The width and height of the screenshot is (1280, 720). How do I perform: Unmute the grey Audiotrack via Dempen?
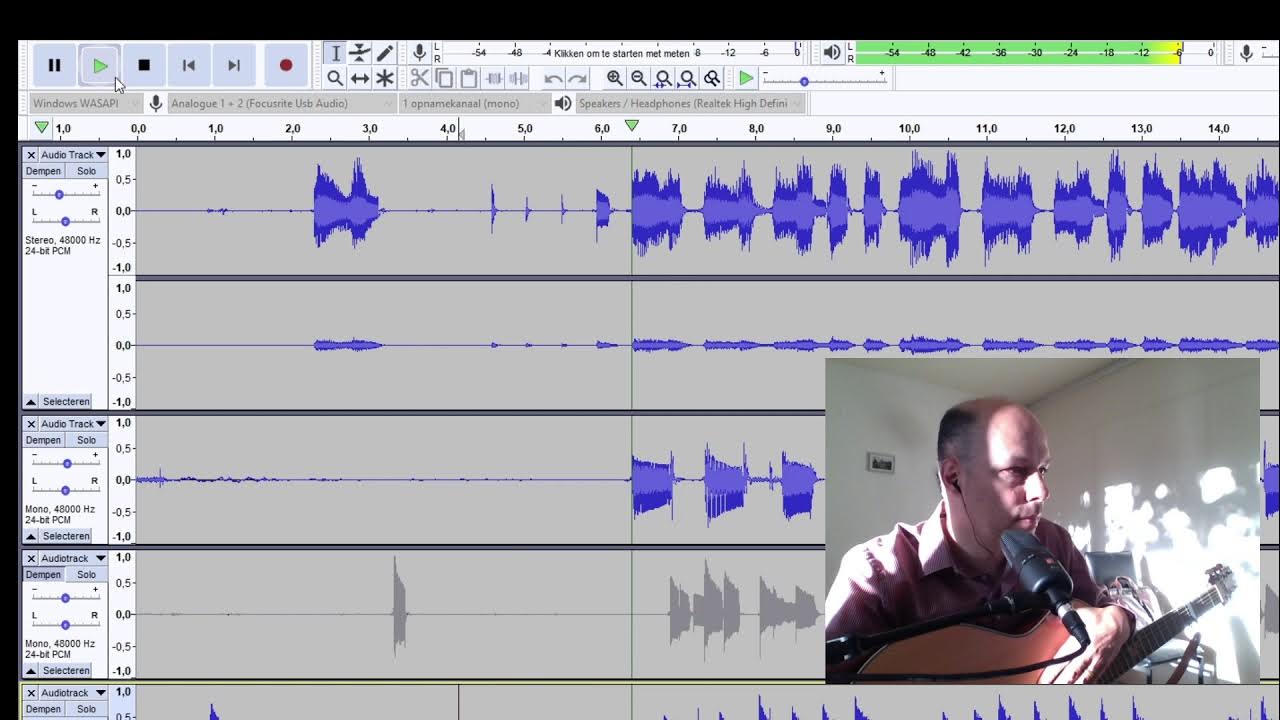[43, 574]
